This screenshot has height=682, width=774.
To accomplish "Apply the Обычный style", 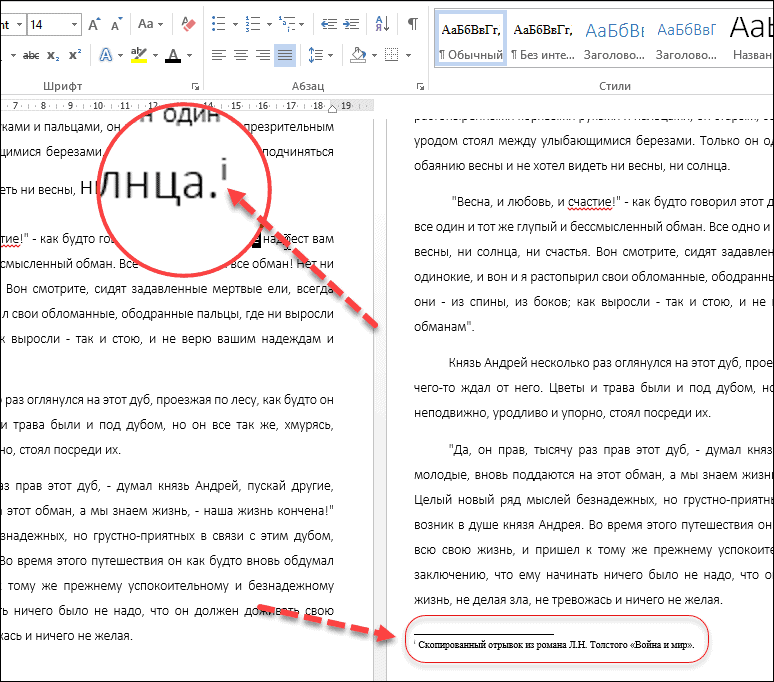I will click(471, 40).
